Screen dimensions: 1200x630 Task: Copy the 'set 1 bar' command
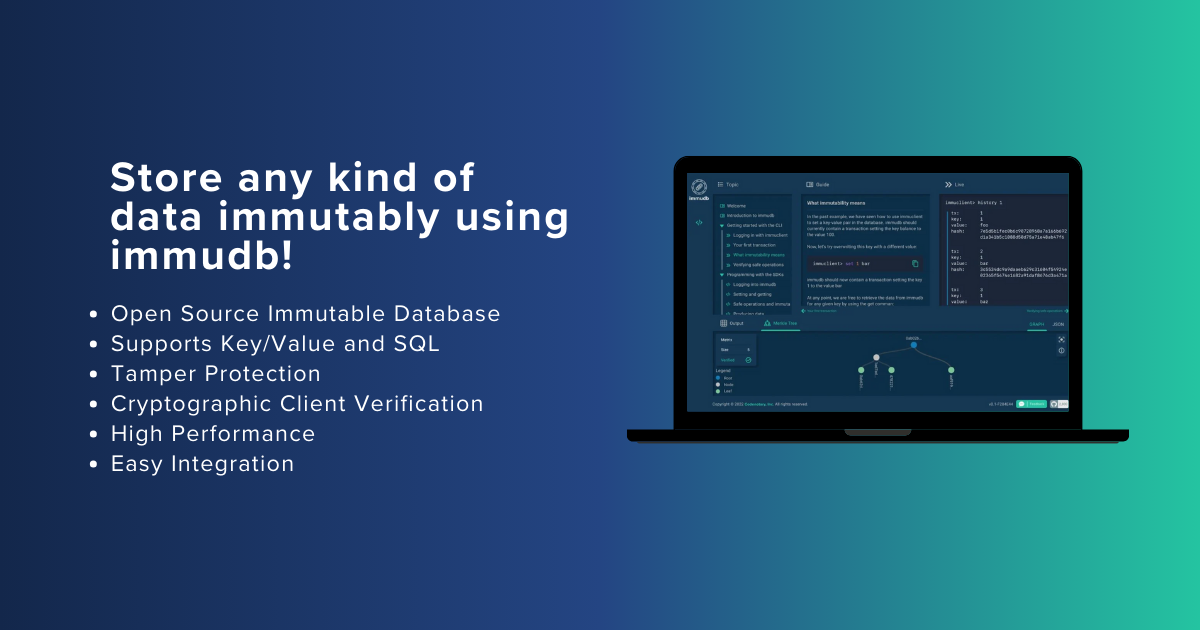point(914,263)
